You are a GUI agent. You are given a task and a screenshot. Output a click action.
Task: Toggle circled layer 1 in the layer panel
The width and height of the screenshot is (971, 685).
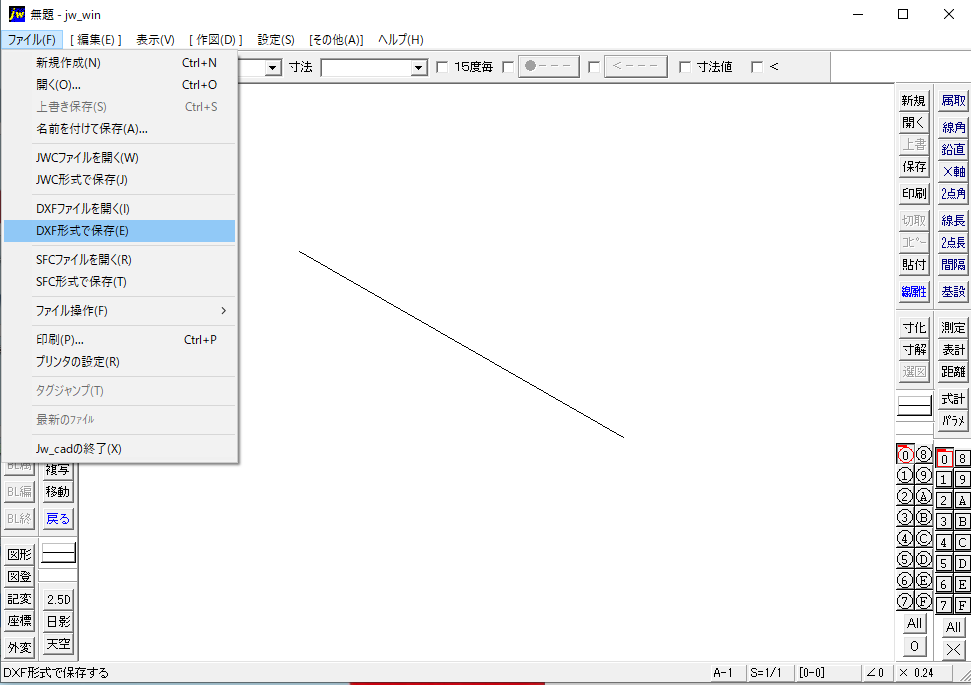pos(905,475)
